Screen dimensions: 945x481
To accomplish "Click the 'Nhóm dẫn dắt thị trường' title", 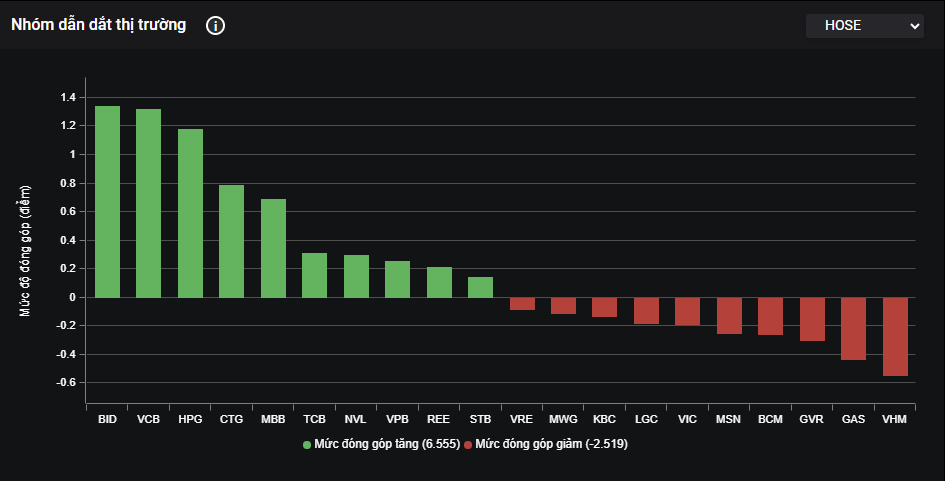I will pos(98,26).
